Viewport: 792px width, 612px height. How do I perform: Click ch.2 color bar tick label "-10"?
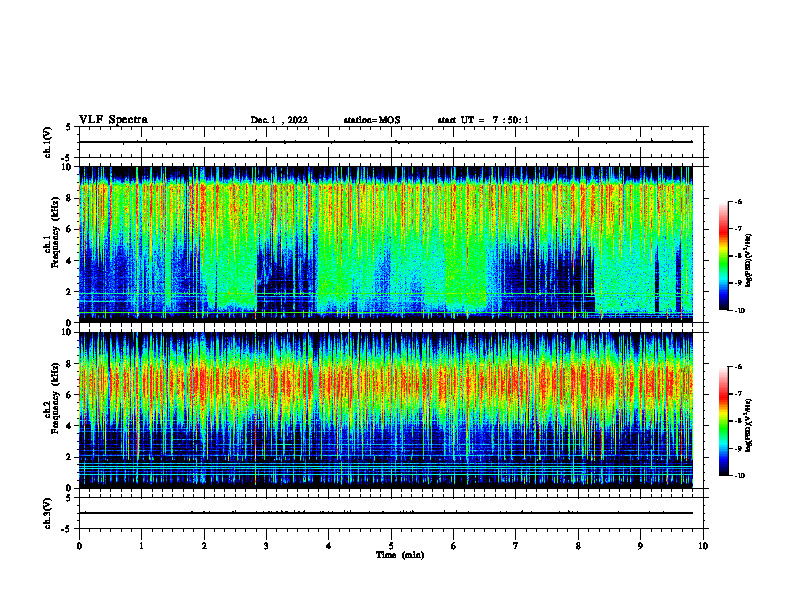[x=740, y=476]
